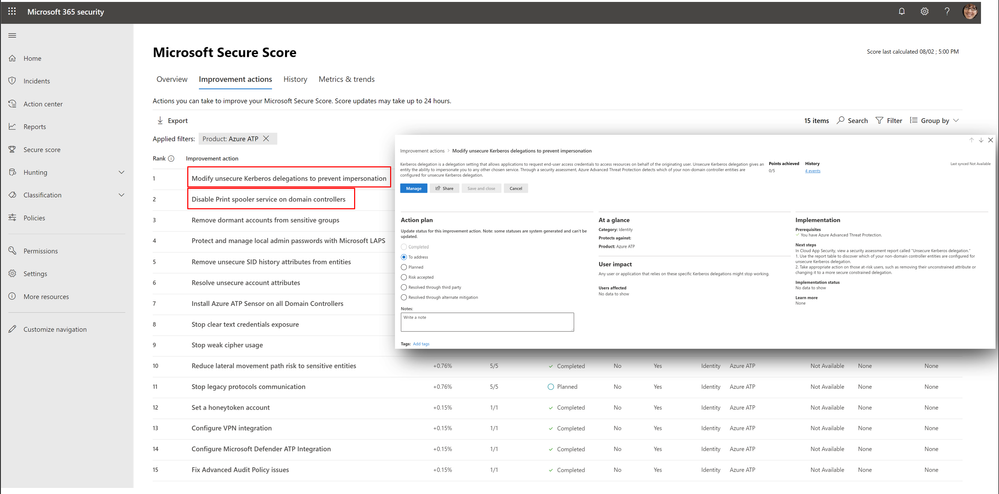Select the disabled Completed radio

click(x=404, y=247)
